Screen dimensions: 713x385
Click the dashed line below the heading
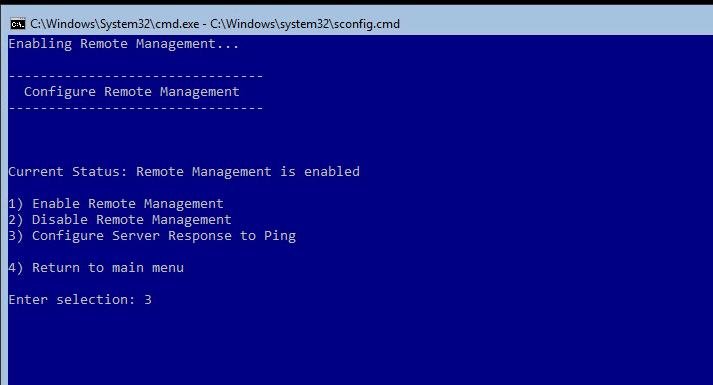136,108
